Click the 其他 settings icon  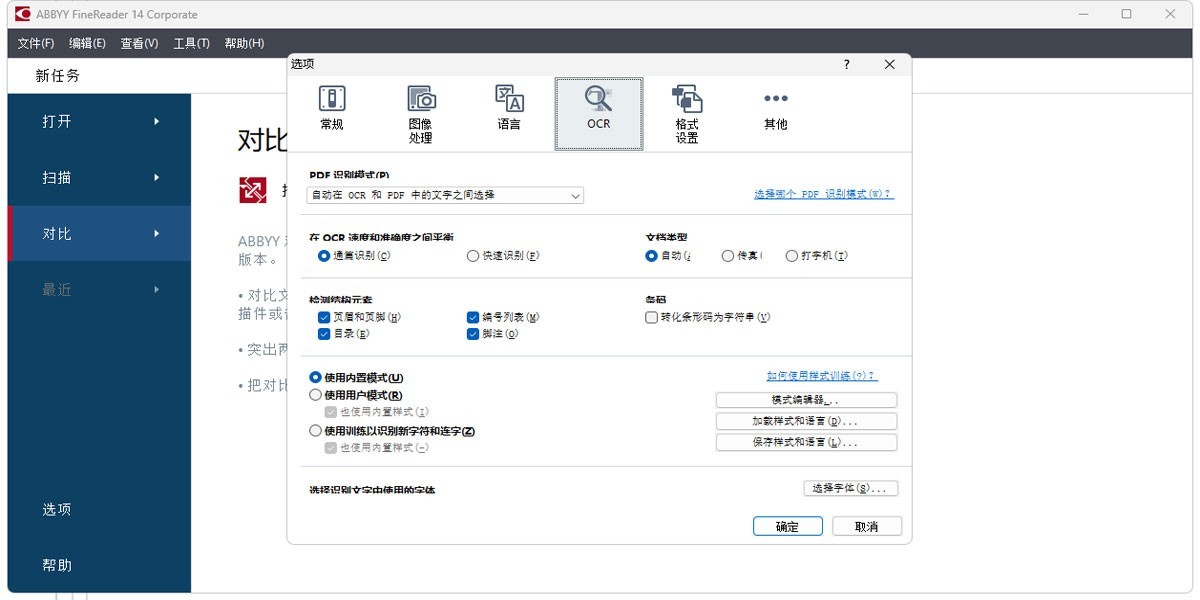[775, 110]
